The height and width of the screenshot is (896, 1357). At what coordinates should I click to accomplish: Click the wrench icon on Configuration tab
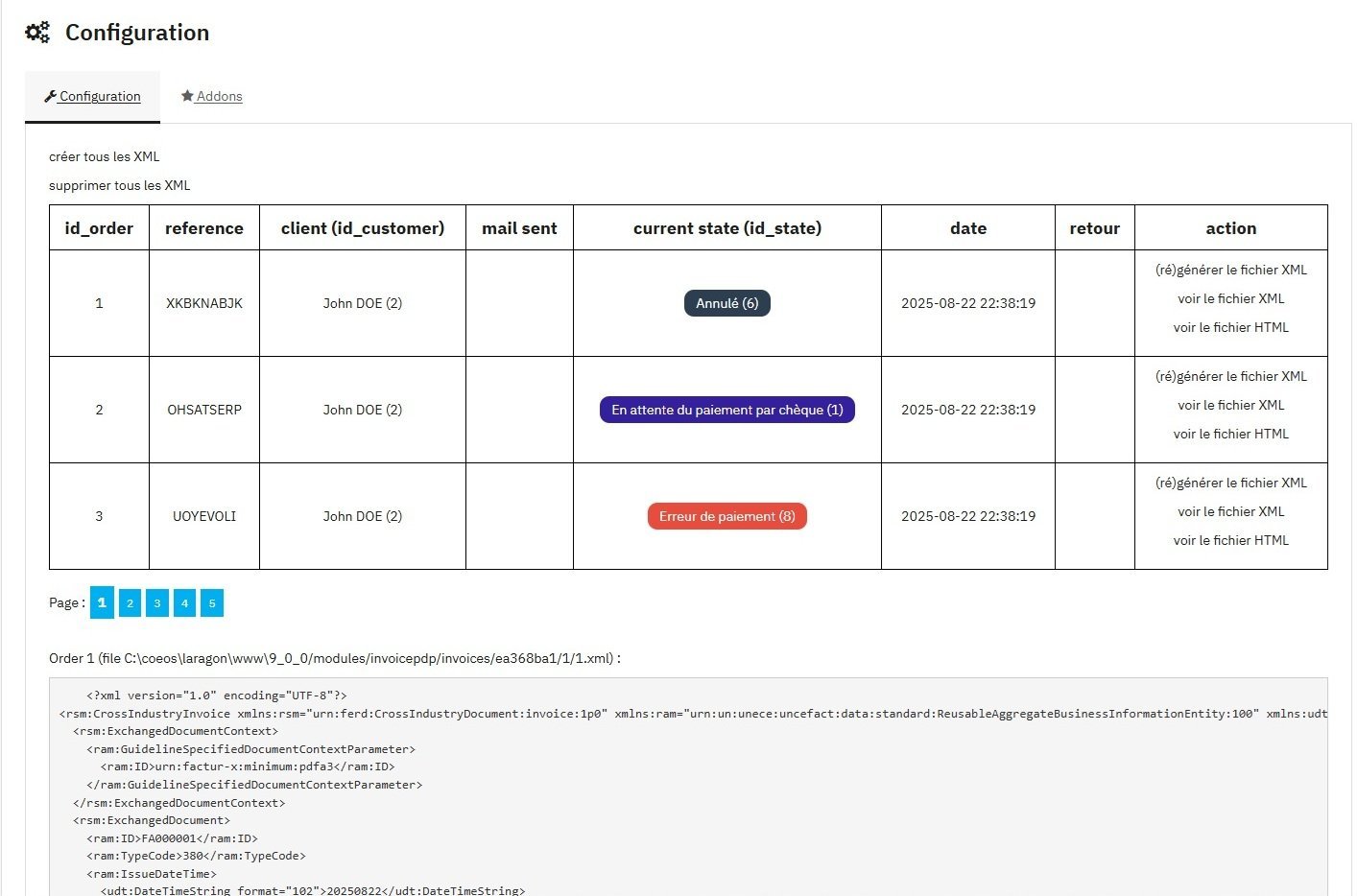point(51,96)
